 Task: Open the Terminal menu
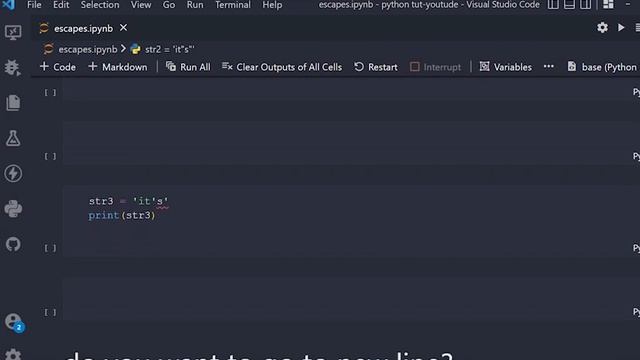(x=233, y=5)
